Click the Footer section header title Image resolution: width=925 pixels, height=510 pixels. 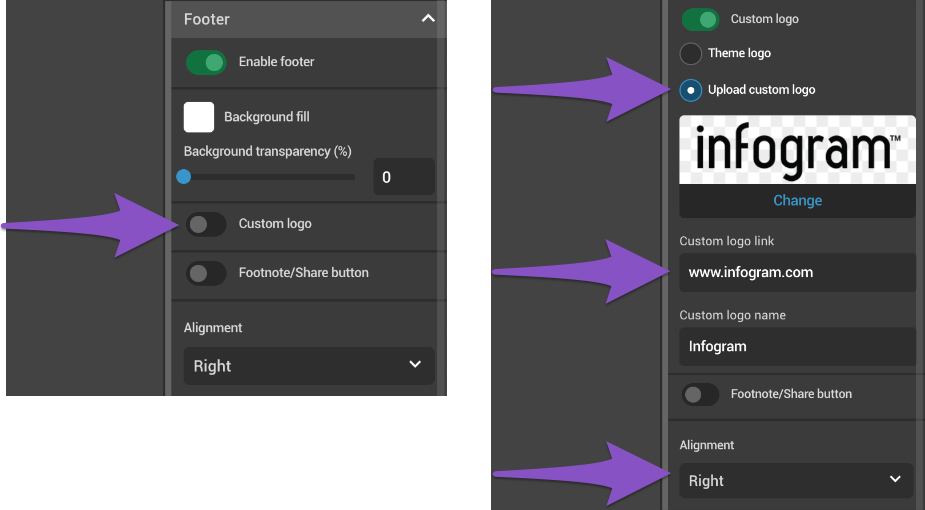(207, 19)
